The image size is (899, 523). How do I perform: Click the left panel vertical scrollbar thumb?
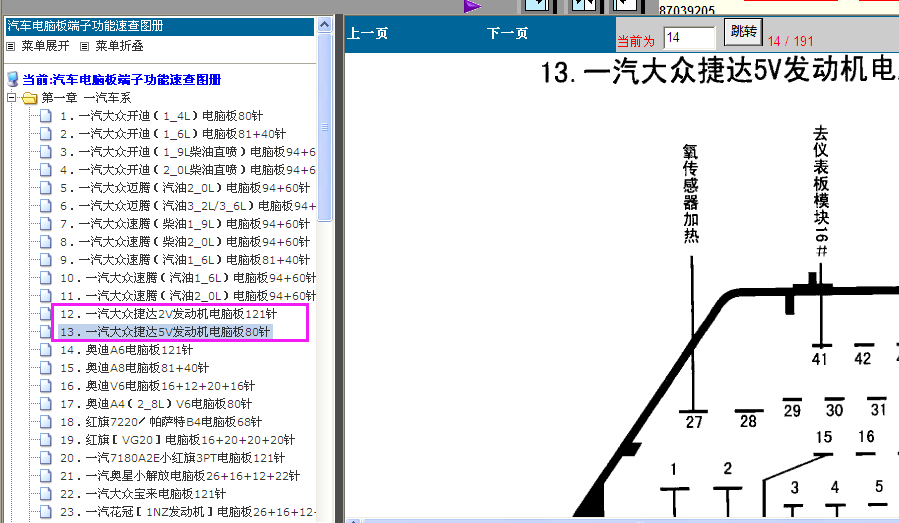[x=325, y=127]
